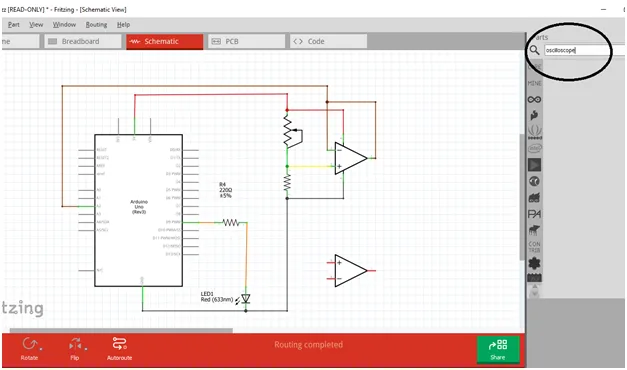This screenshot has width=627, height=370.
Task: Open the PA parts bin
Action: (534, 214)
